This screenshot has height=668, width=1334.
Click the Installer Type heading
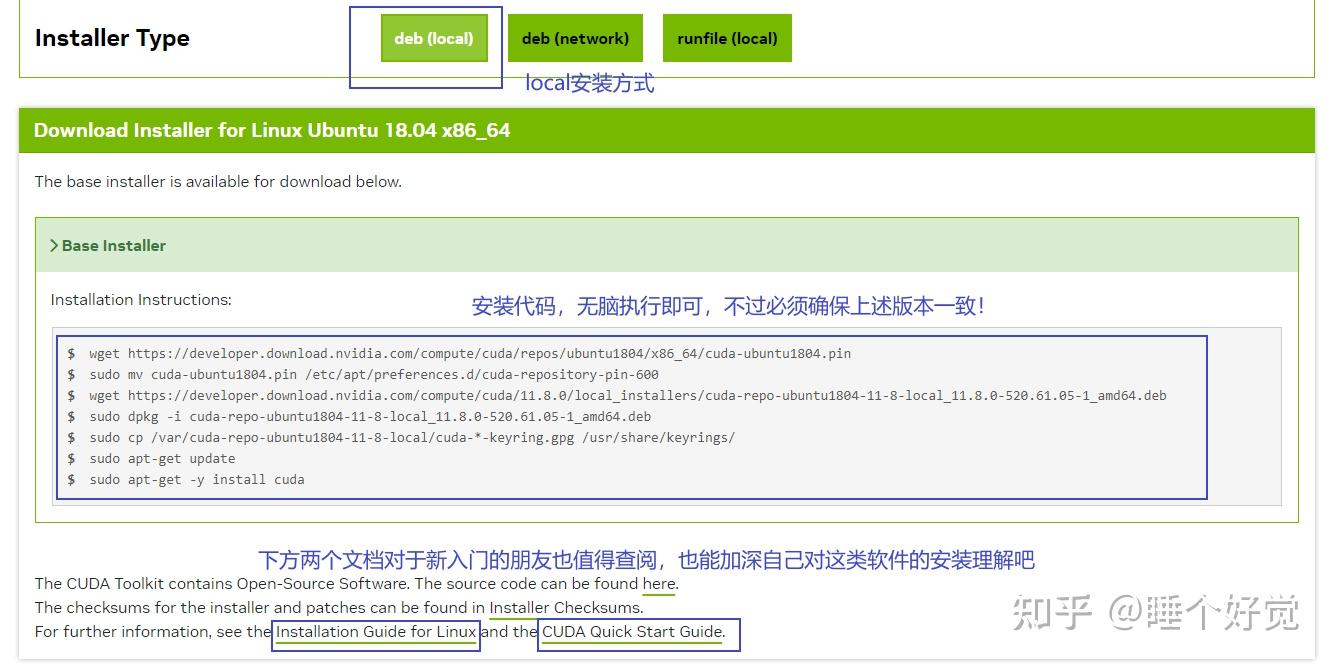[x=111, y=38]
